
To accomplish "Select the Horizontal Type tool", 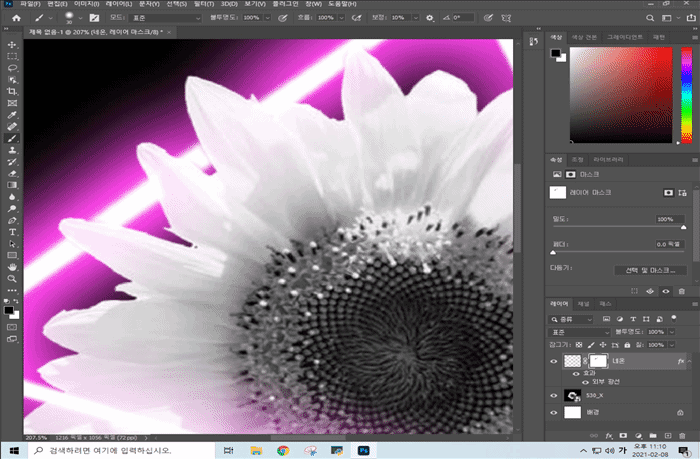I will pyautogui.click(x=12, y=232).
